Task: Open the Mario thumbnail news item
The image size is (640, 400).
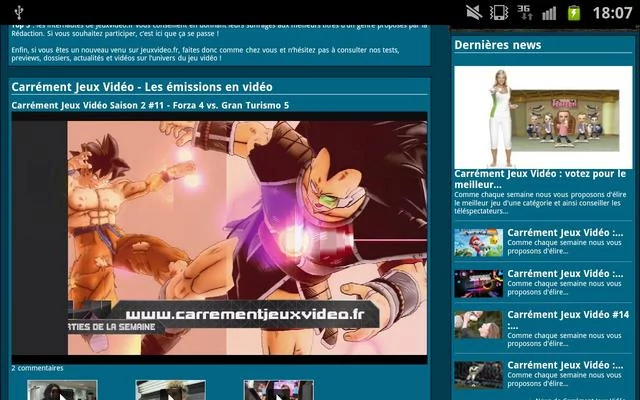Action: (x=478, y=242)
